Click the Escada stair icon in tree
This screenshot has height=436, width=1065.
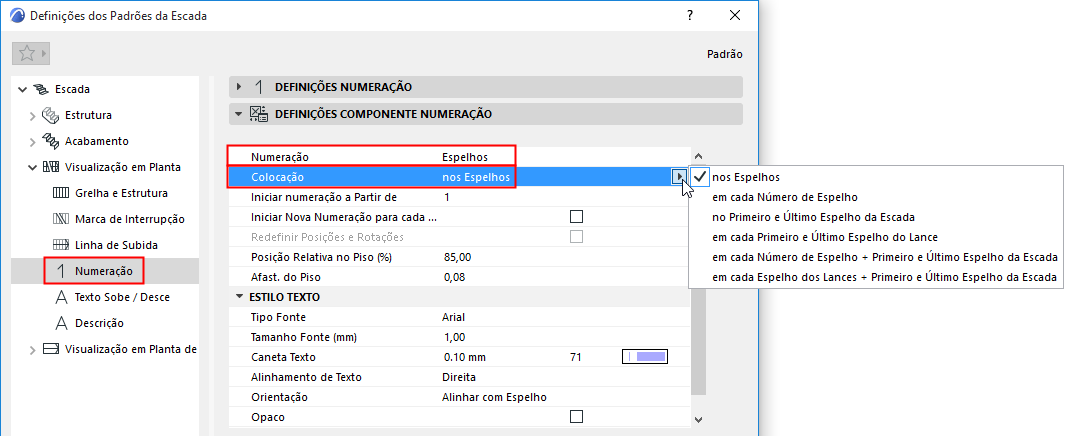click(42, 89)
